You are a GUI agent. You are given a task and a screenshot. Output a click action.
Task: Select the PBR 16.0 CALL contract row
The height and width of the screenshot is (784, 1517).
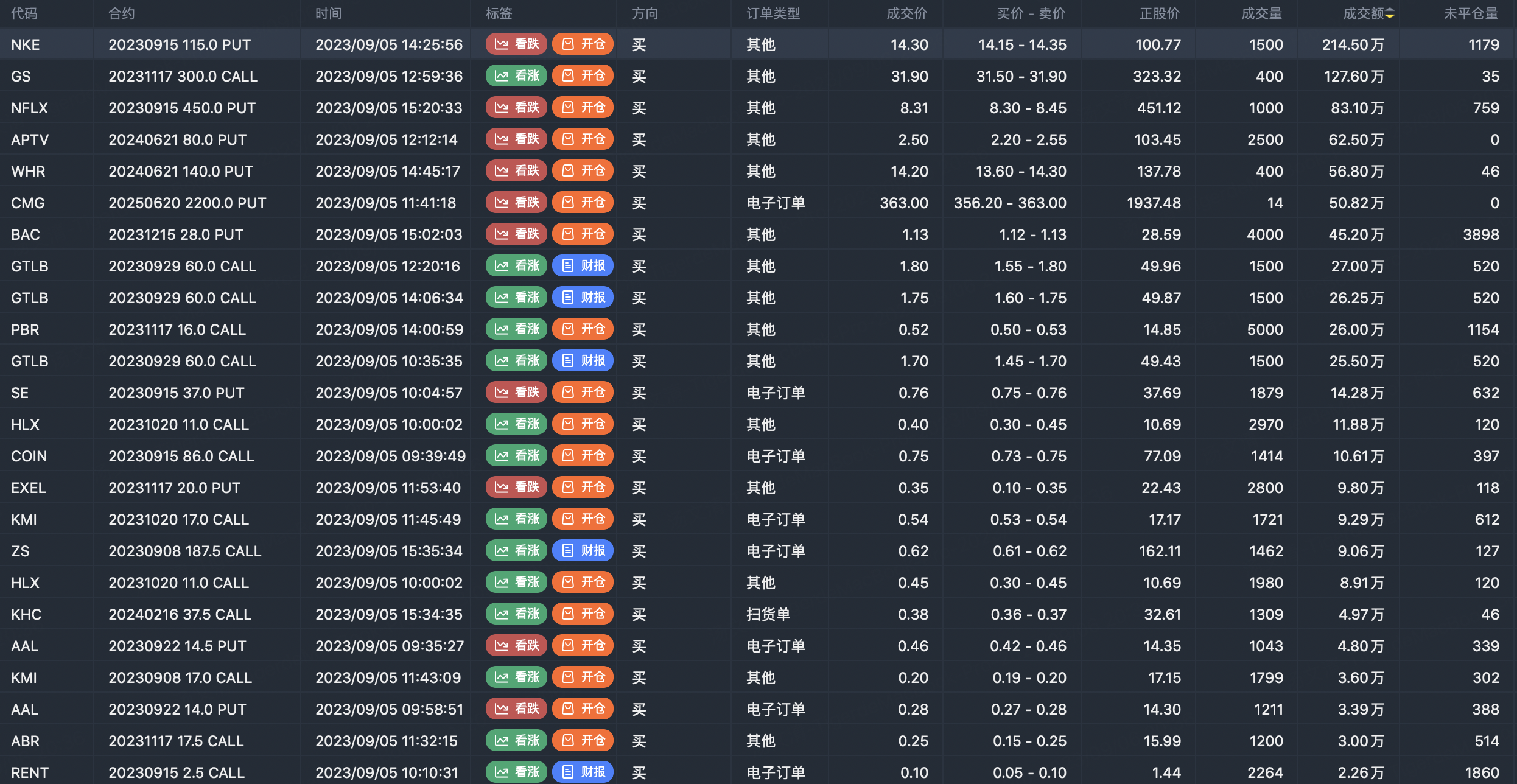[177, 329]
